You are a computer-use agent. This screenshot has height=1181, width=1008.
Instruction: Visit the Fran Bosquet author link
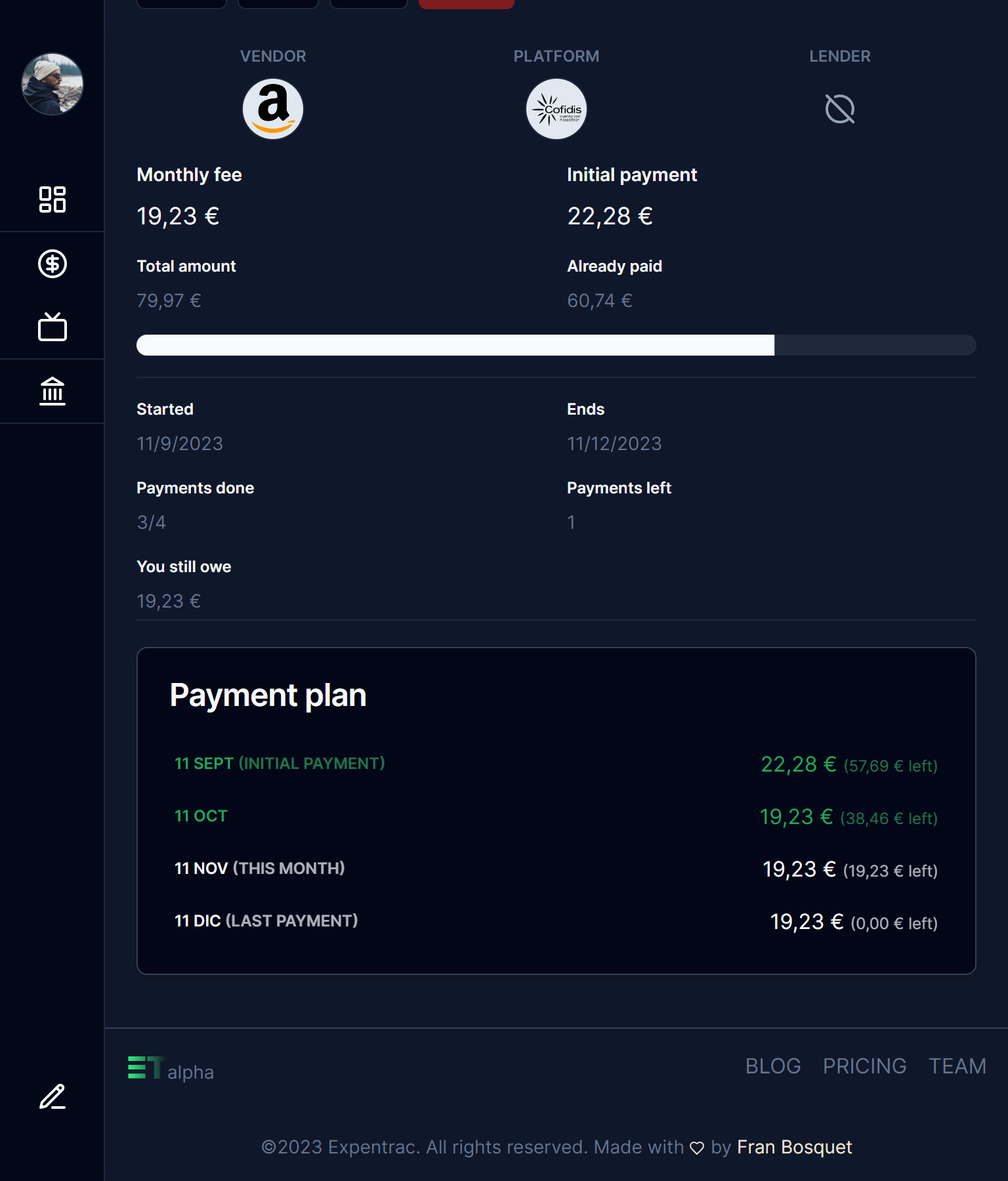pyautogui.click(x=794, y=1147)
